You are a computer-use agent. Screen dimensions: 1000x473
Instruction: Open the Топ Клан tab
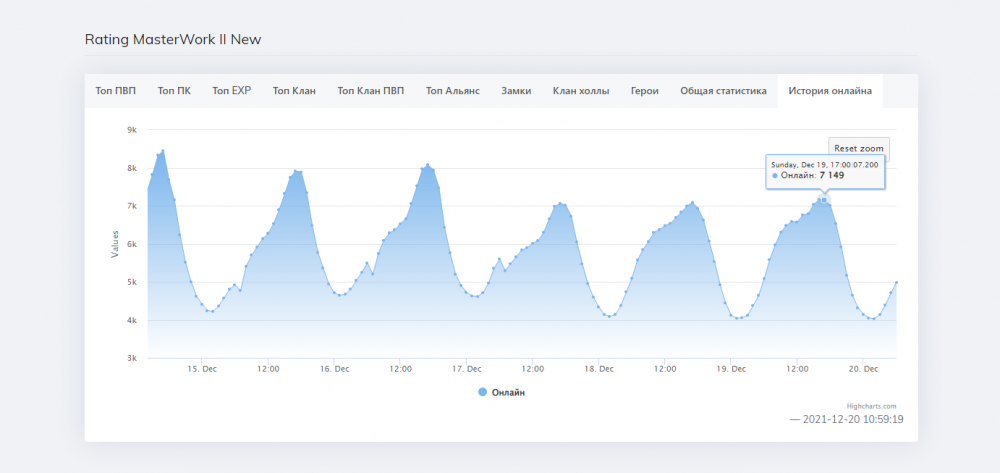pos(294,91)
